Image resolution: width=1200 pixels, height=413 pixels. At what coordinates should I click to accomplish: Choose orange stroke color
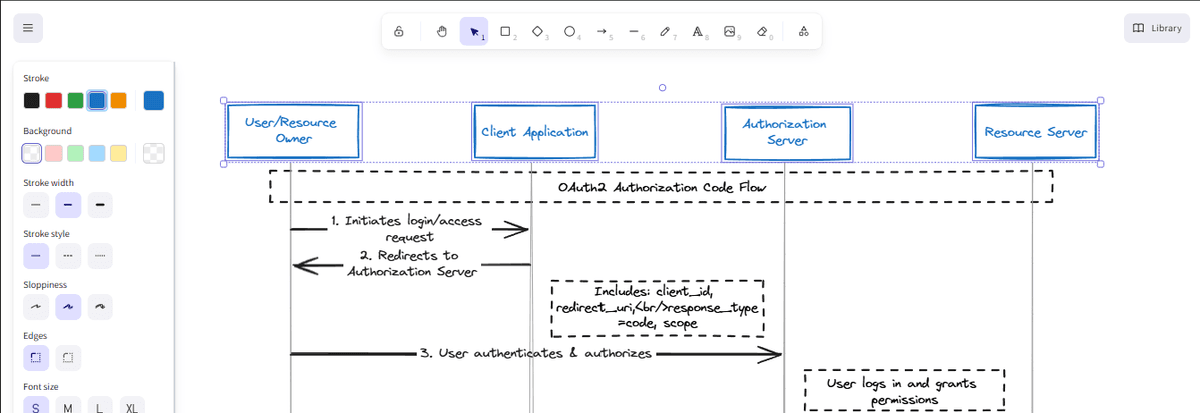tap(118, 100)
